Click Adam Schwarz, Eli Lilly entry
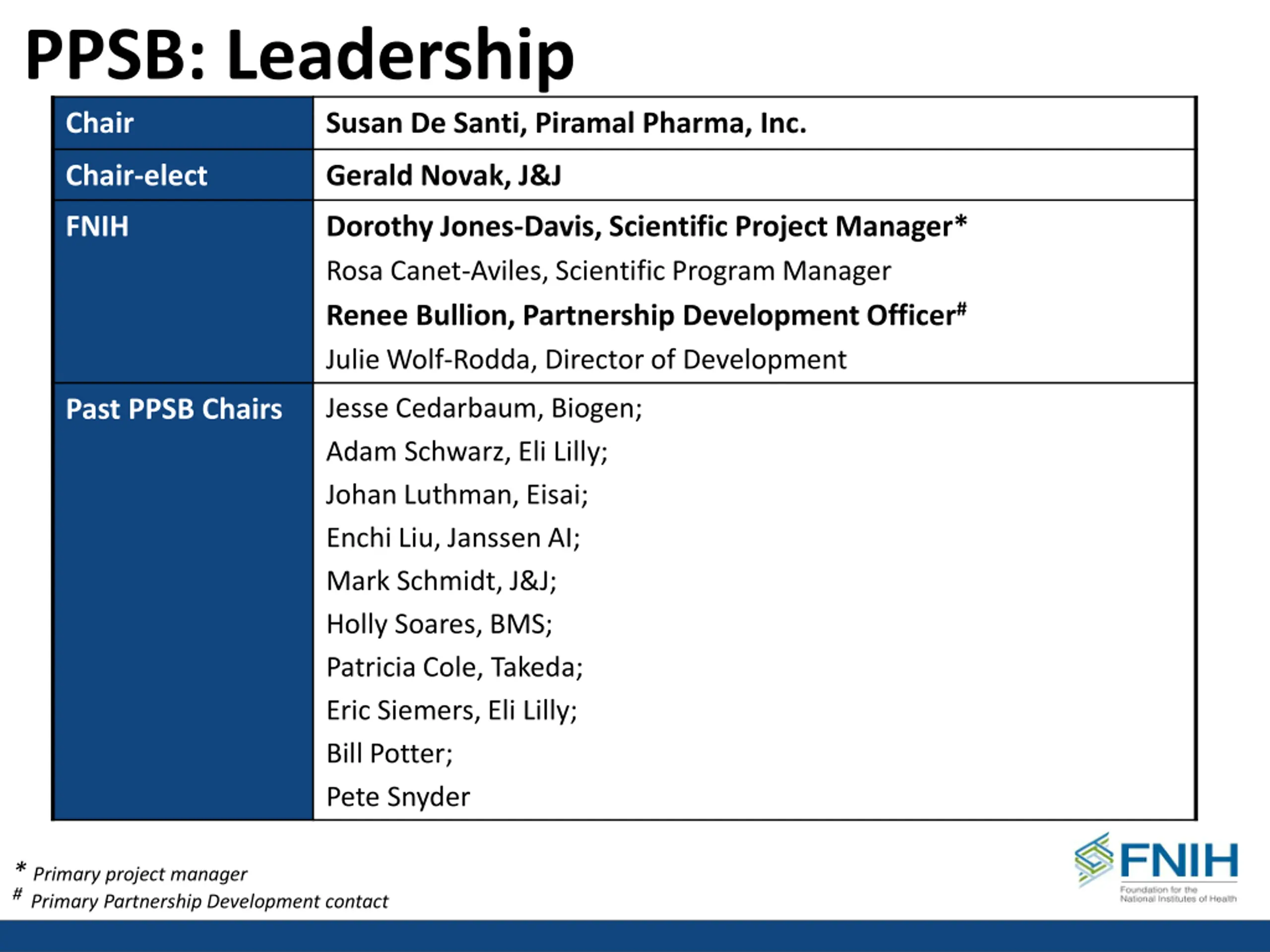Image resolution: width=1270 pixels, height=952 pixels. tap(466, 452)
